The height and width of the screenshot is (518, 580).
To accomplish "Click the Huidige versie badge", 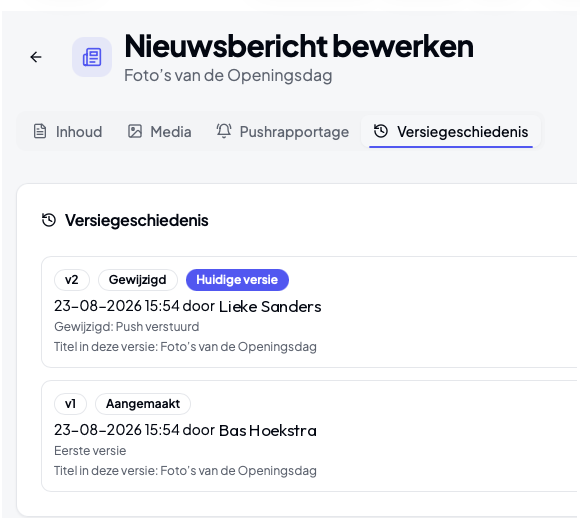I will [x=237, y=280].
